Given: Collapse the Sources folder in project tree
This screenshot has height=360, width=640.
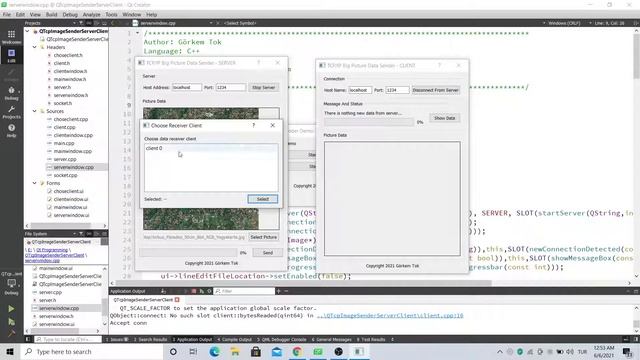Looking at the screenshot, I should click(x=35, y=111).
